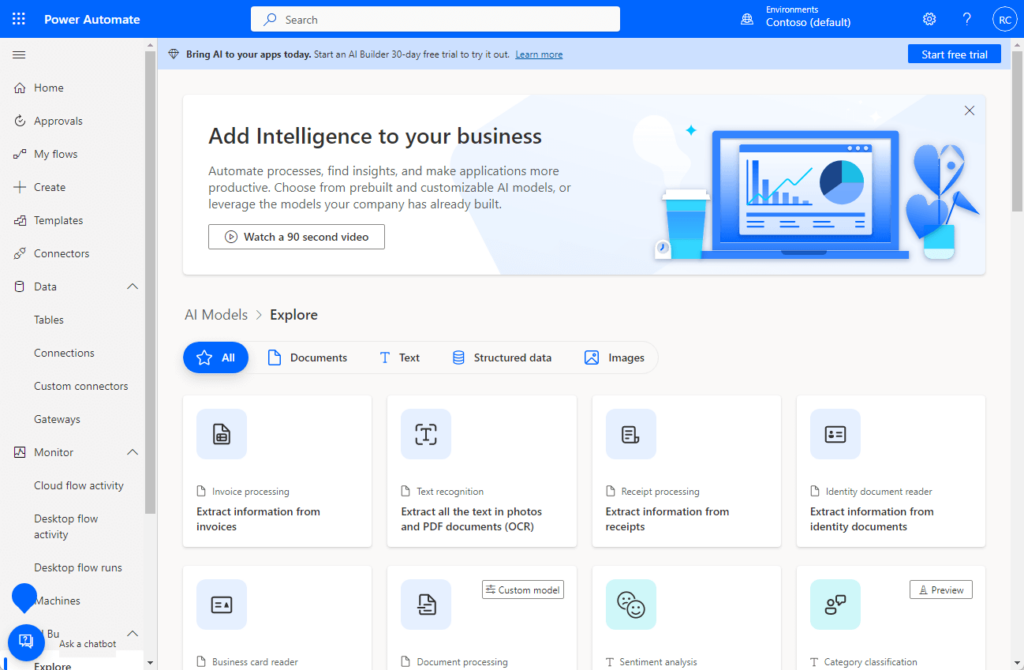This screenshot has width=1024, height=670.
Task: Click the Create plus icon
Action: tap(20, 187)
